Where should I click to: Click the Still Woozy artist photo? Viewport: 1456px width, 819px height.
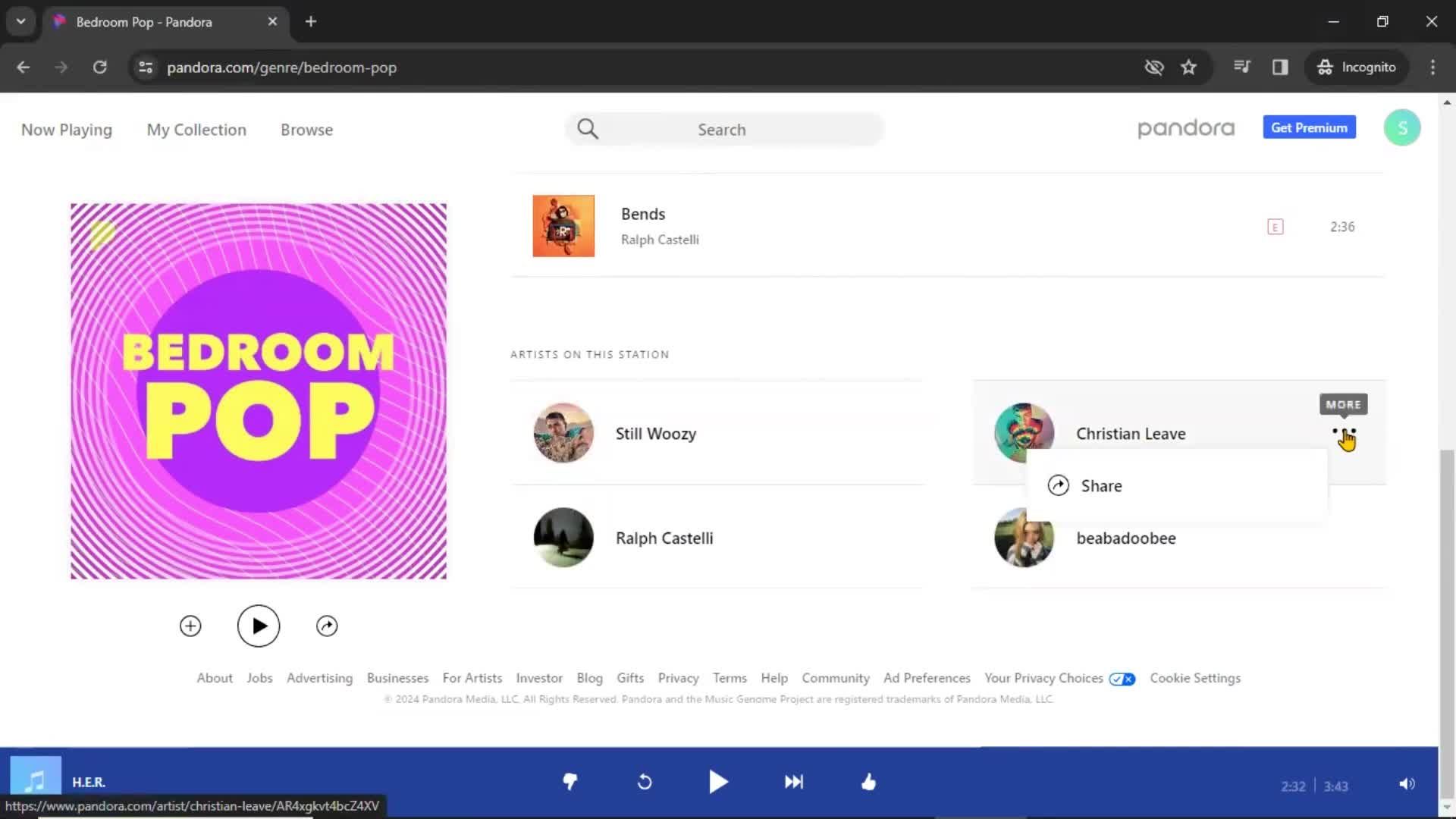(x=563, y=433)
